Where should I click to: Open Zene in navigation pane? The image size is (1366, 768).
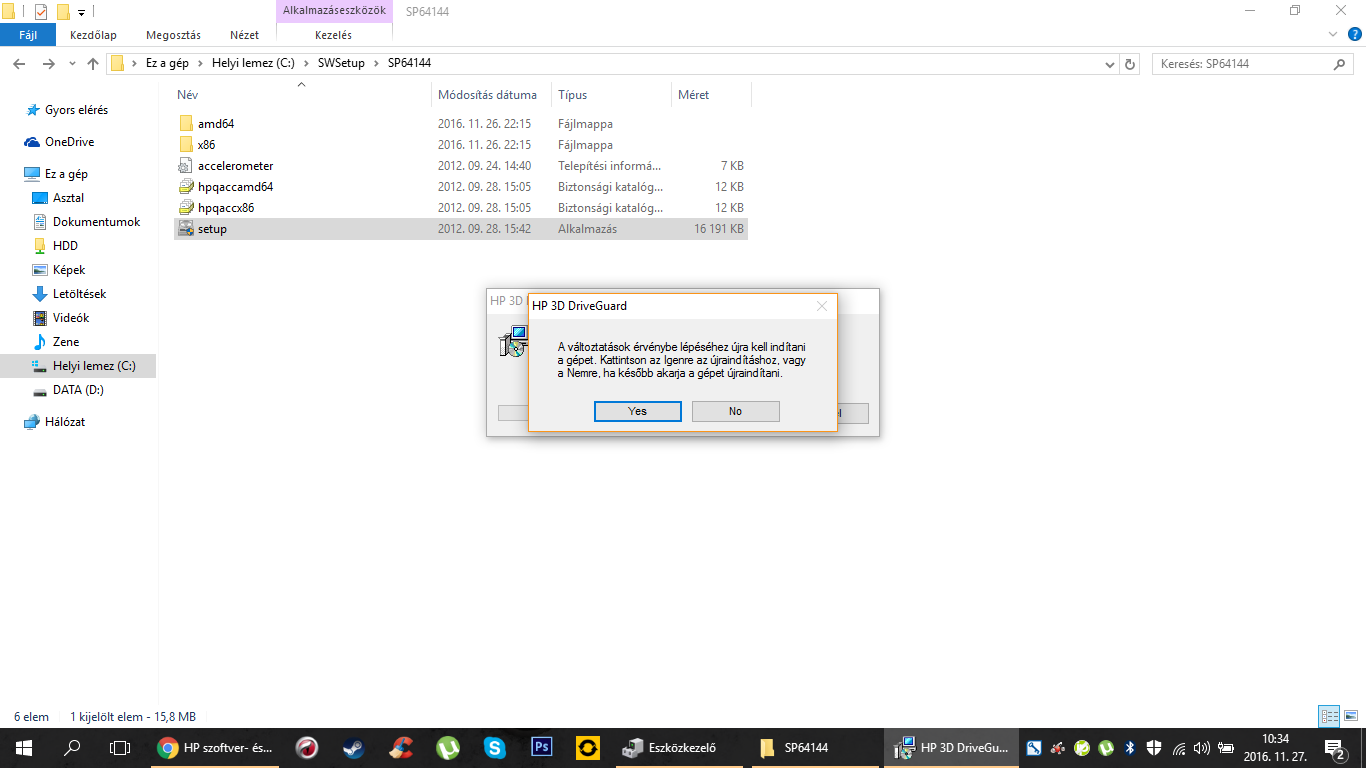[66, 342]
